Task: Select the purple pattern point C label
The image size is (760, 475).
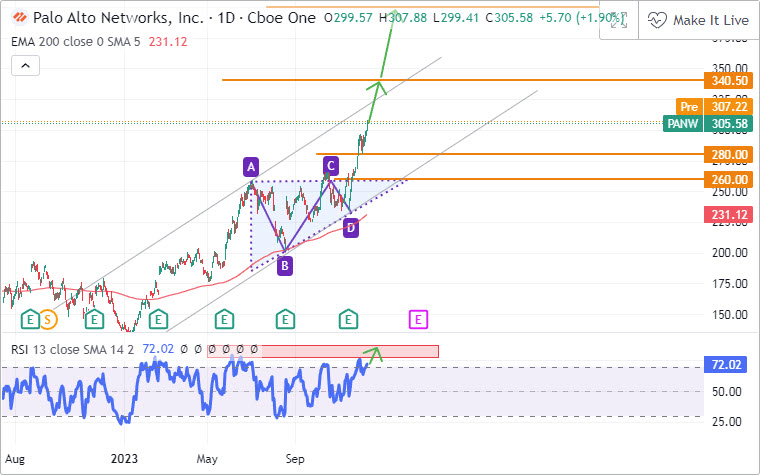Action: 331,165
